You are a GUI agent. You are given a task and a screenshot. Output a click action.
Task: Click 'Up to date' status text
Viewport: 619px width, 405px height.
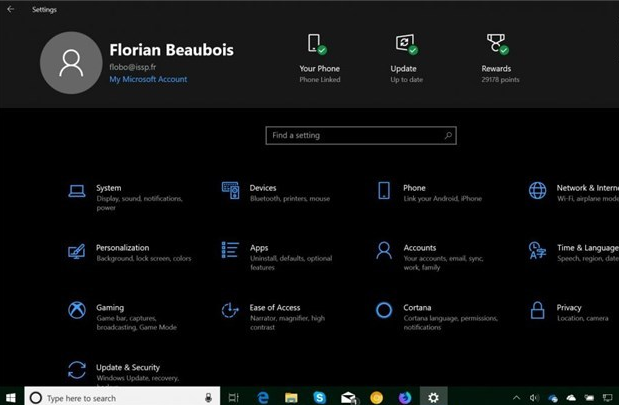[x=407, y=80]
